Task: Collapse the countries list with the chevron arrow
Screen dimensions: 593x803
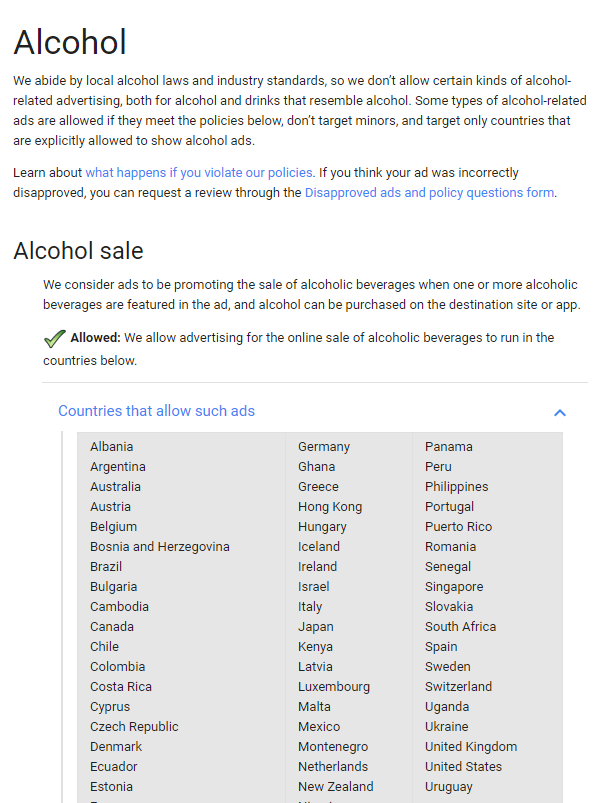Action: tap(560, 412)
